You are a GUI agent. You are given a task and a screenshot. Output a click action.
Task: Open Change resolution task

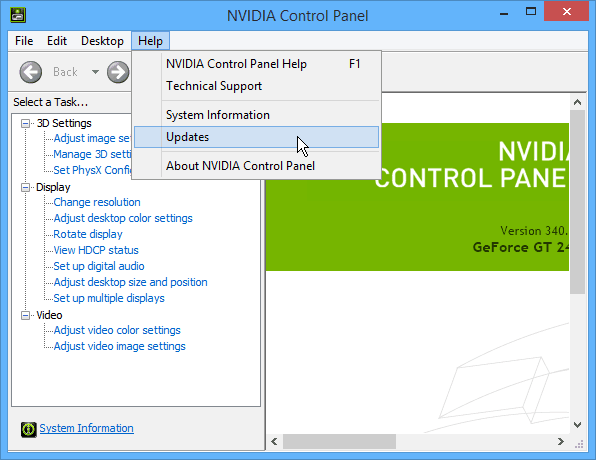[97, 202]
